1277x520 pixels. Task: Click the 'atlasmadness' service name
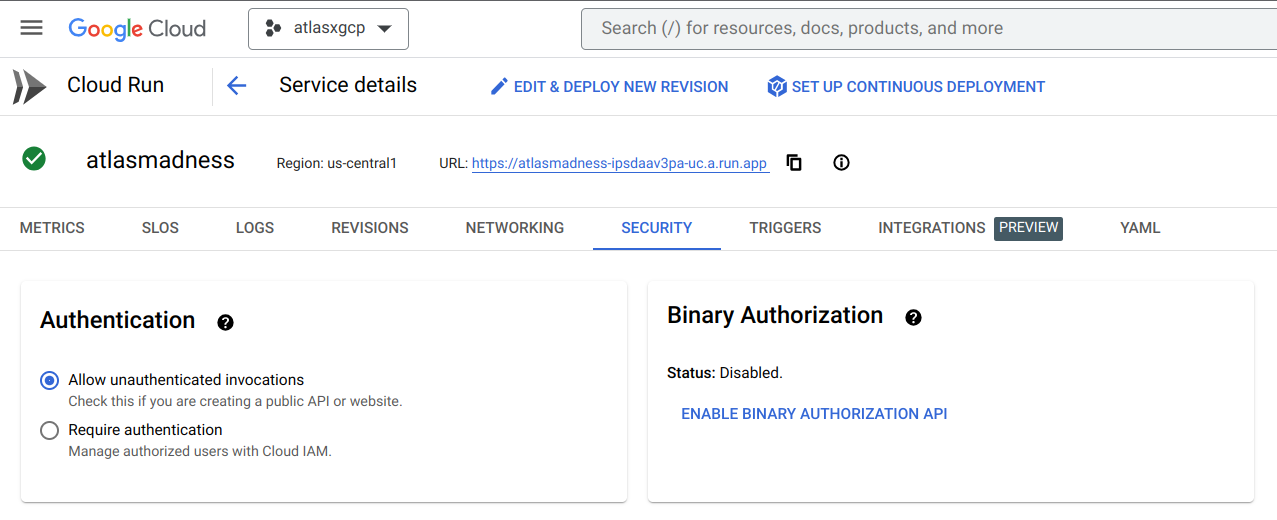point(160,160)
